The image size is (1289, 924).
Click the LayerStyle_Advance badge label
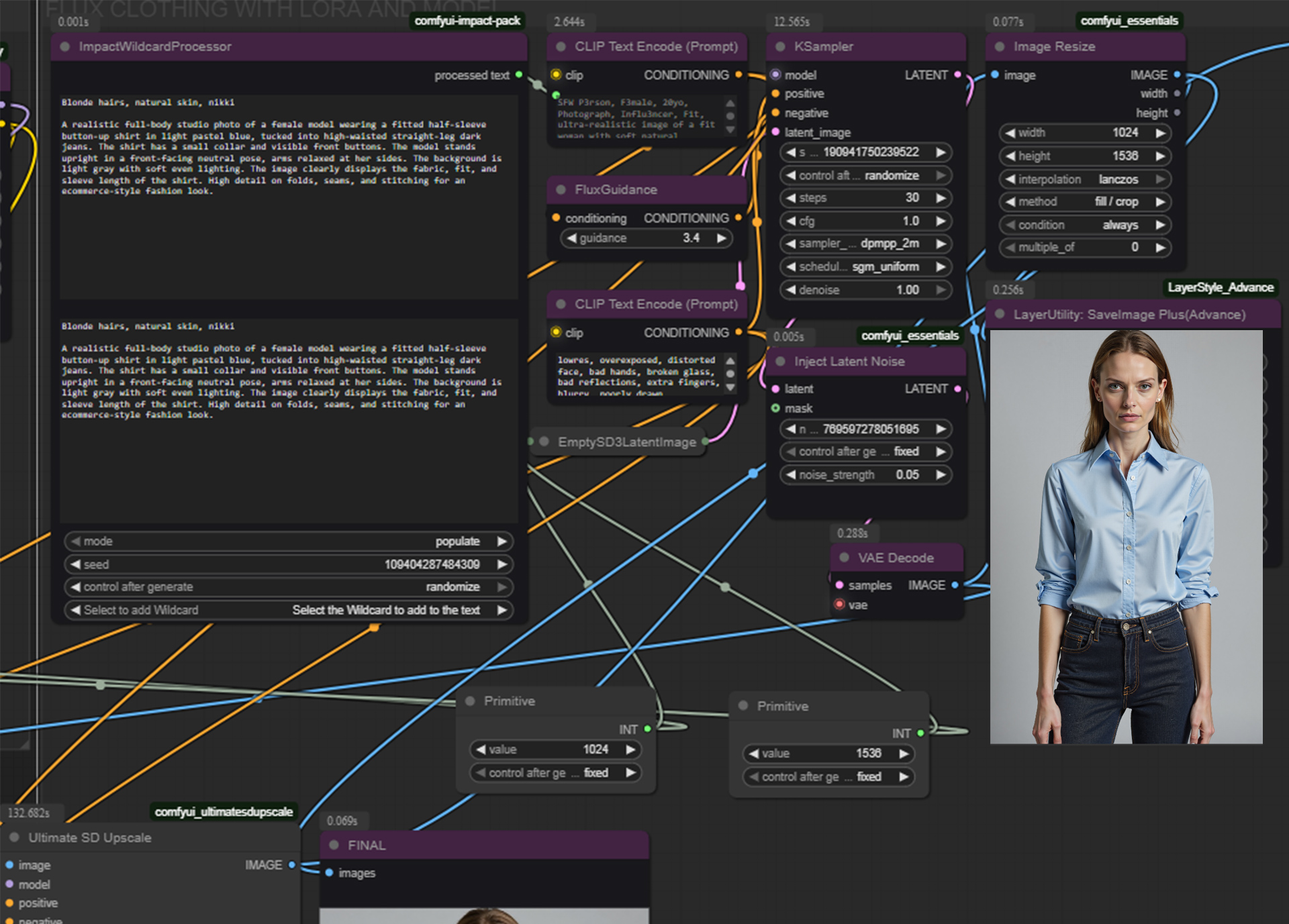tap(1220, 287)
